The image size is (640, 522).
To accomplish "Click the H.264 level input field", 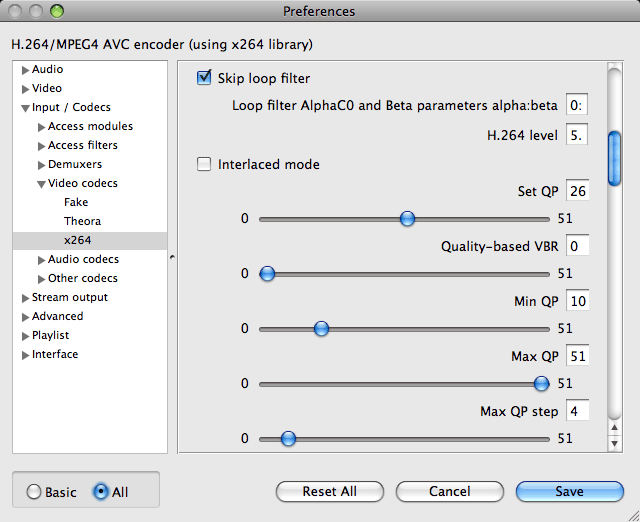I will point(577,135).
